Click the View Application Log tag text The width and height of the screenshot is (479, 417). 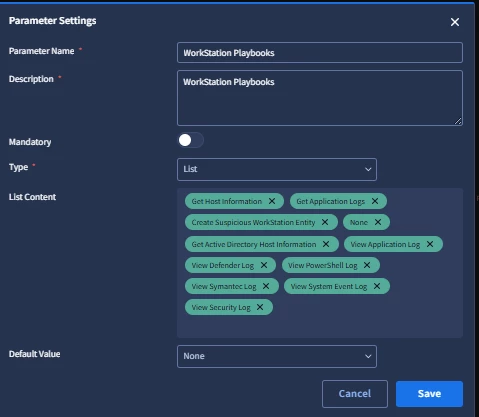click(x=385, y=244)
